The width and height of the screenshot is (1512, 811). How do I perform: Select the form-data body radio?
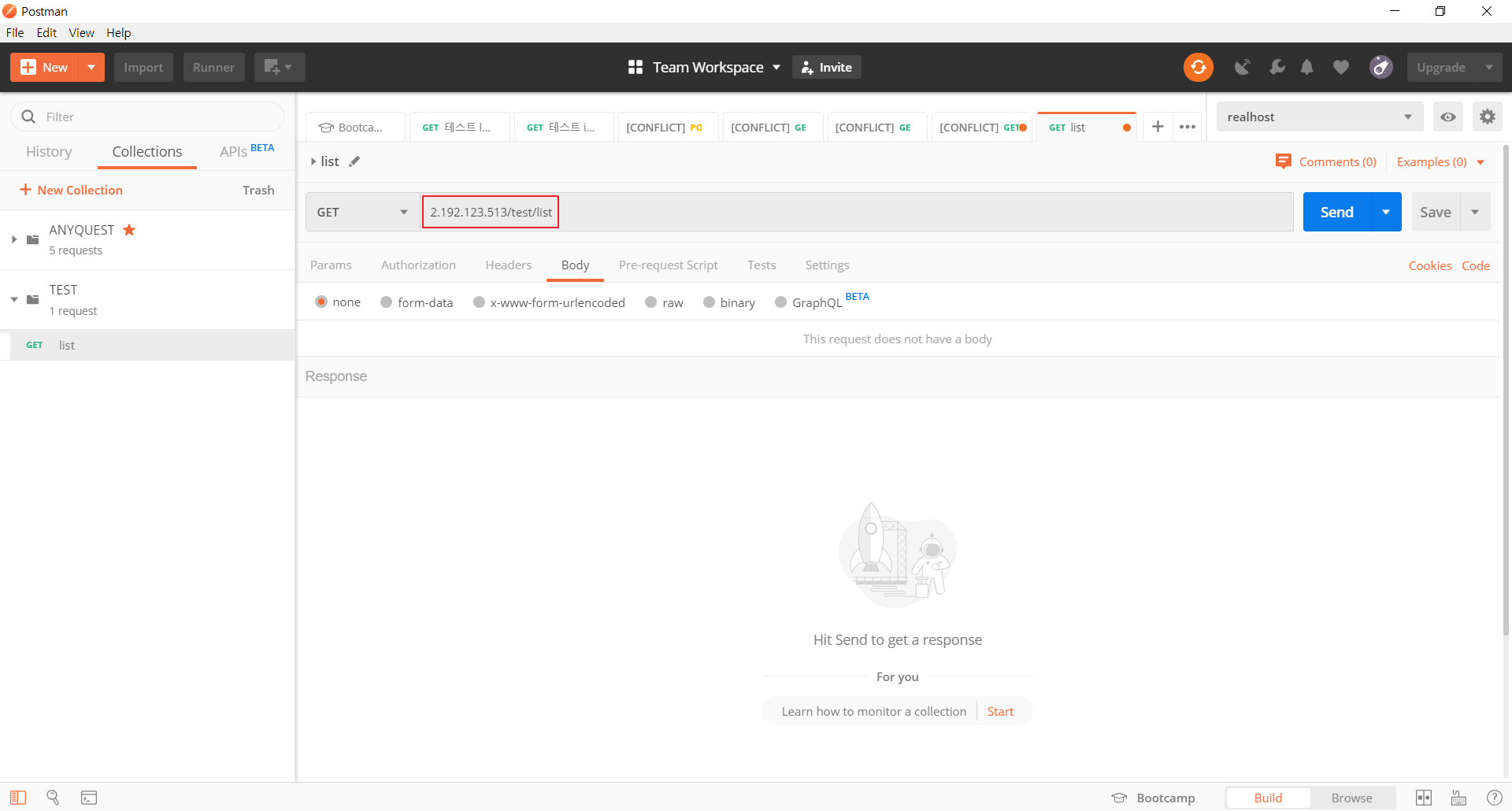coord(386,302)
